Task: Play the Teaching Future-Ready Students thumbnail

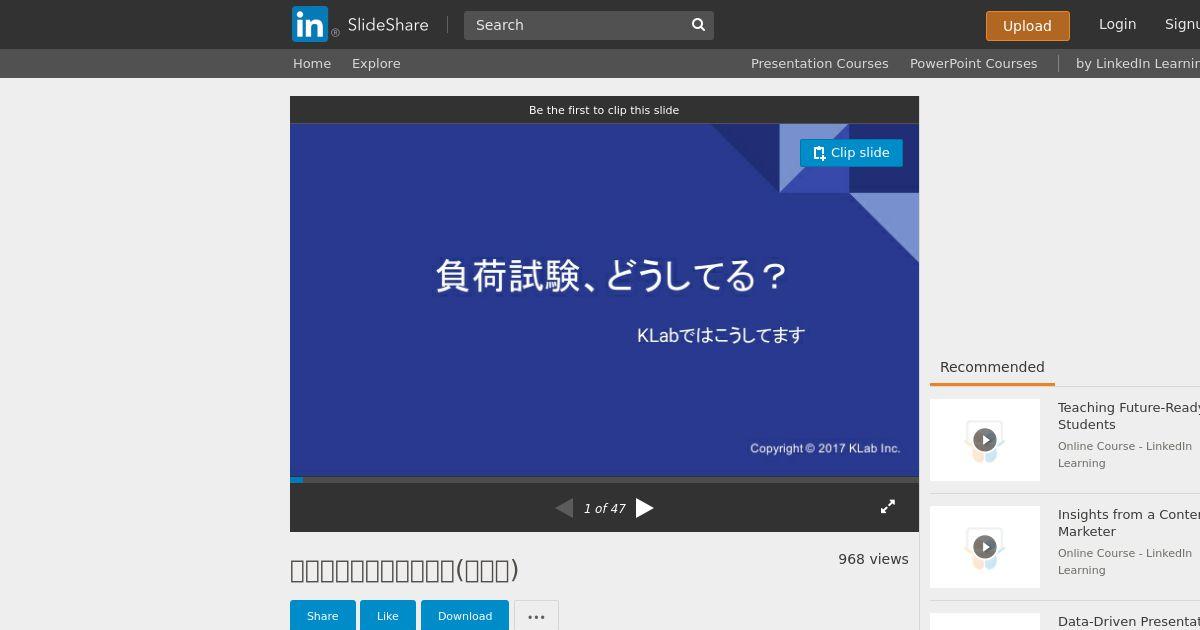Action: click(x=985, y=440)
